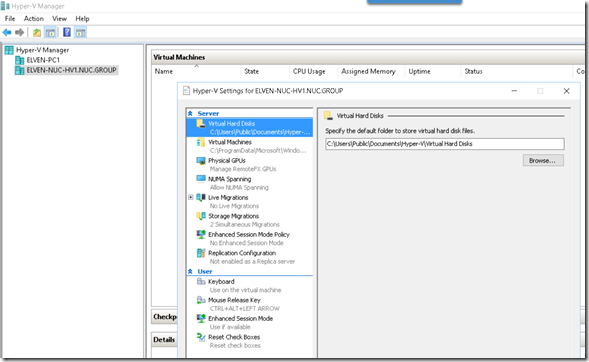Collapse the Server section chevron

(190, 113)
